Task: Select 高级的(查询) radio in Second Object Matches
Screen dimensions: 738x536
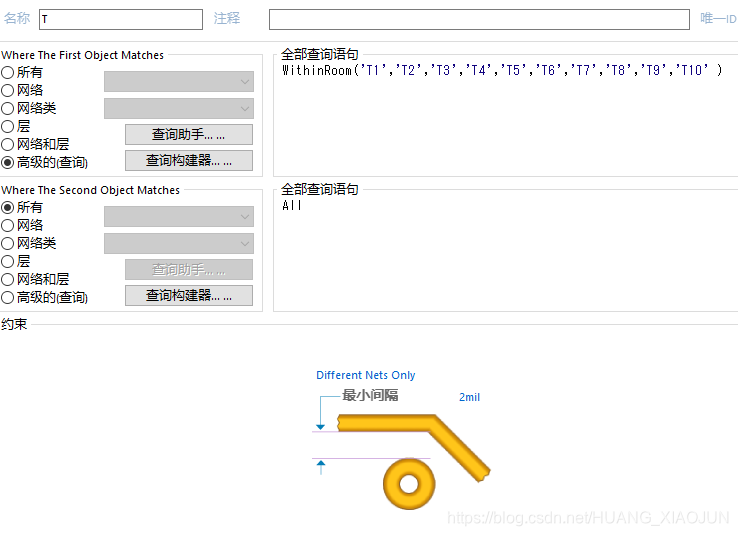Action: (8, 297)
